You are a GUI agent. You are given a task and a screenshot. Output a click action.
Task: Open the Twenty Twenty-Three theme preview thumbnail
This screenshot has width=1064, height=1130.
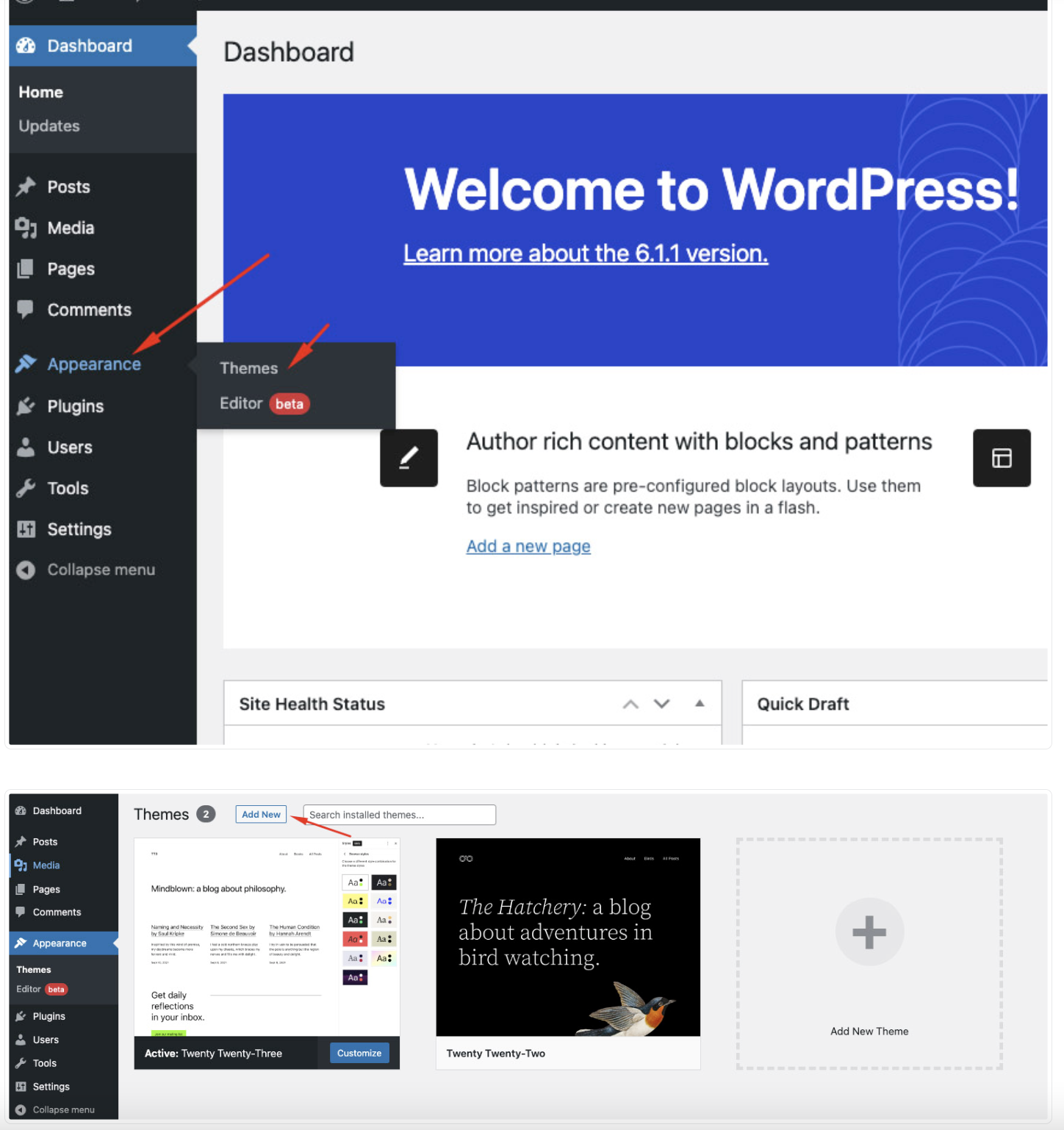pos(267,937)
